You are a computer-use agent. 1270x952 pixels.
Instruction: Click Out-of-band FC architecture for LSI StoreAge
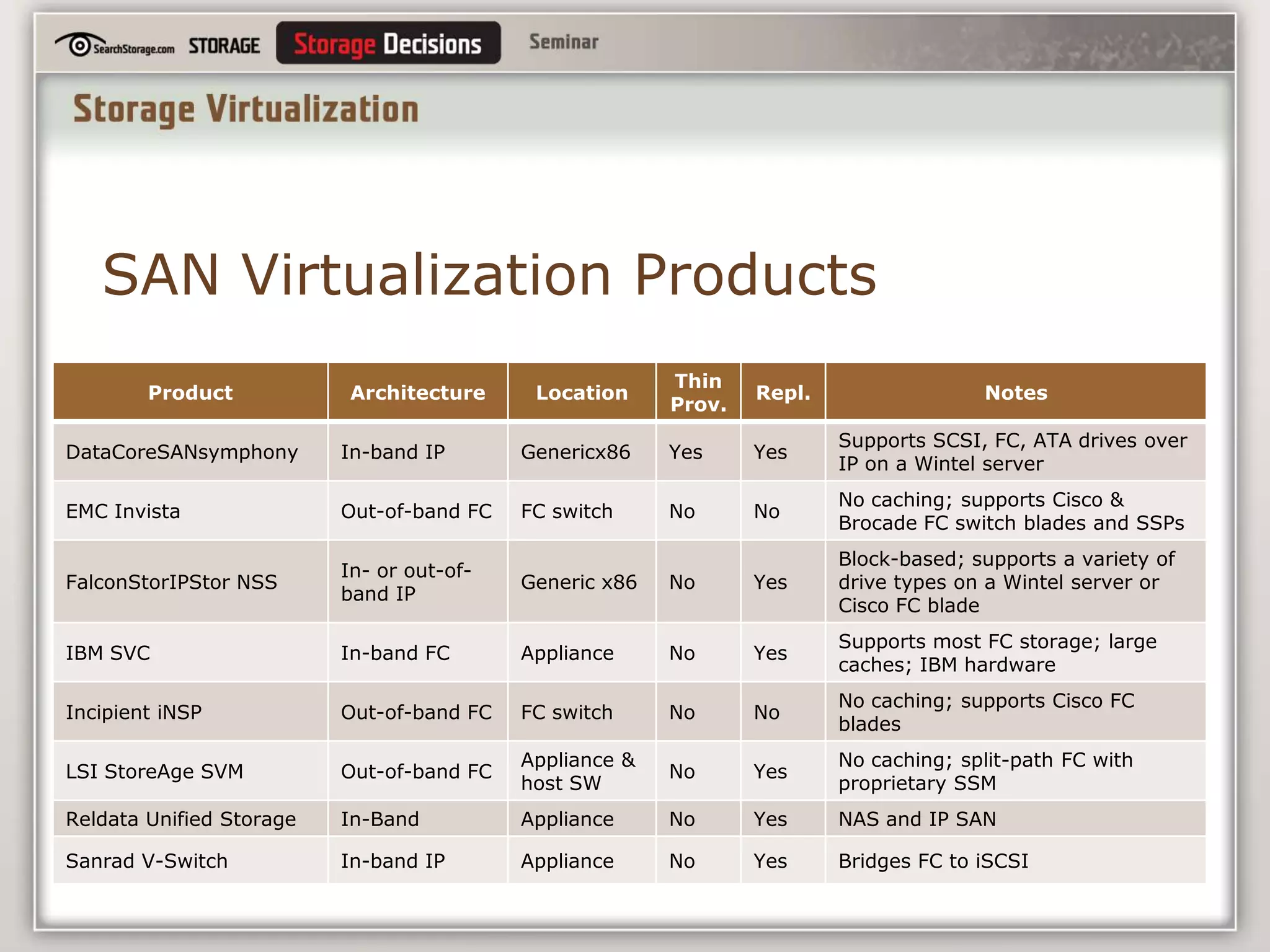click(418, 772)
